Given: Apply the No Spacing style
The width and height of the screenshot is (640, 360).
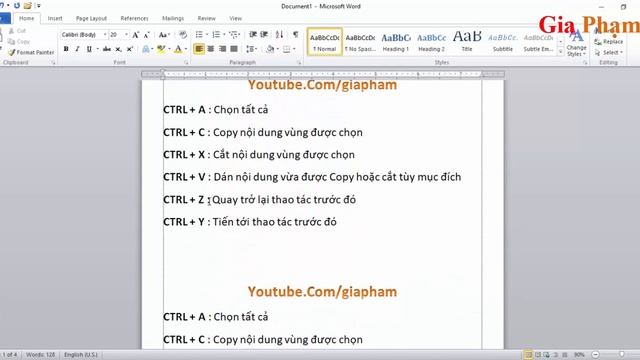Looking at the screenshot, I should (360, 42).
